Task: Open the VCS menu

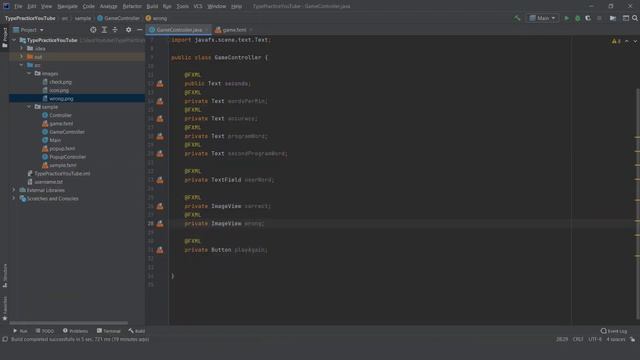Action: click(x=198, y=6)
